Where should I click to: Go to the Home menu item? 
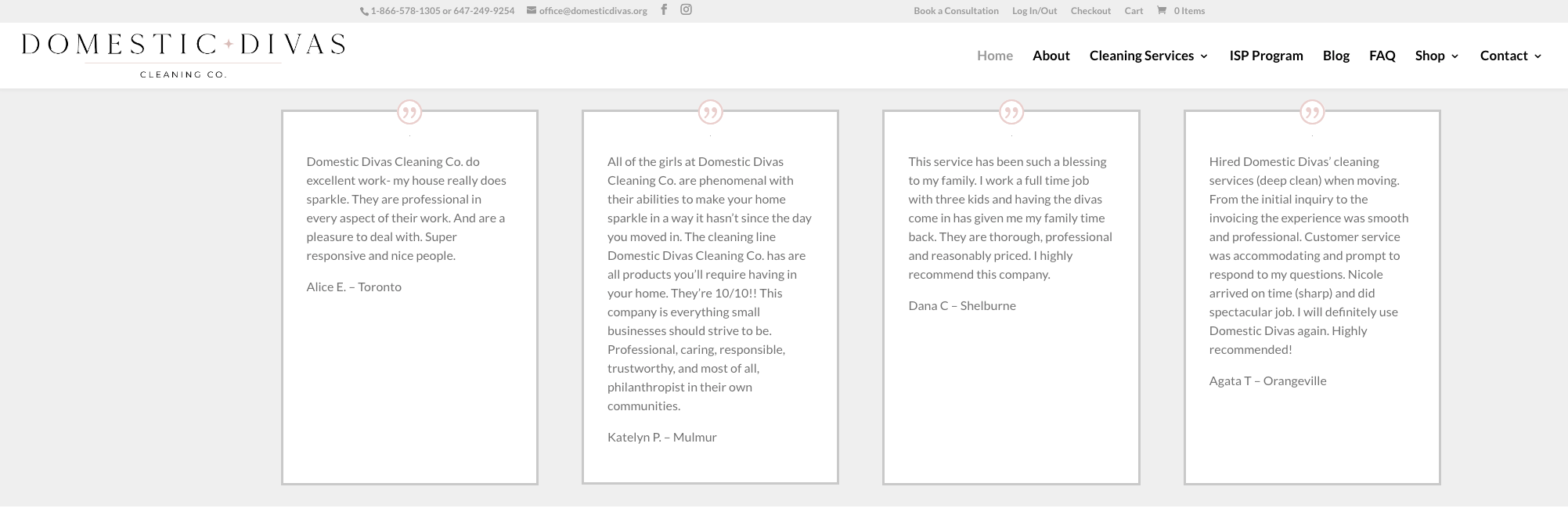(x=995, y=56)
